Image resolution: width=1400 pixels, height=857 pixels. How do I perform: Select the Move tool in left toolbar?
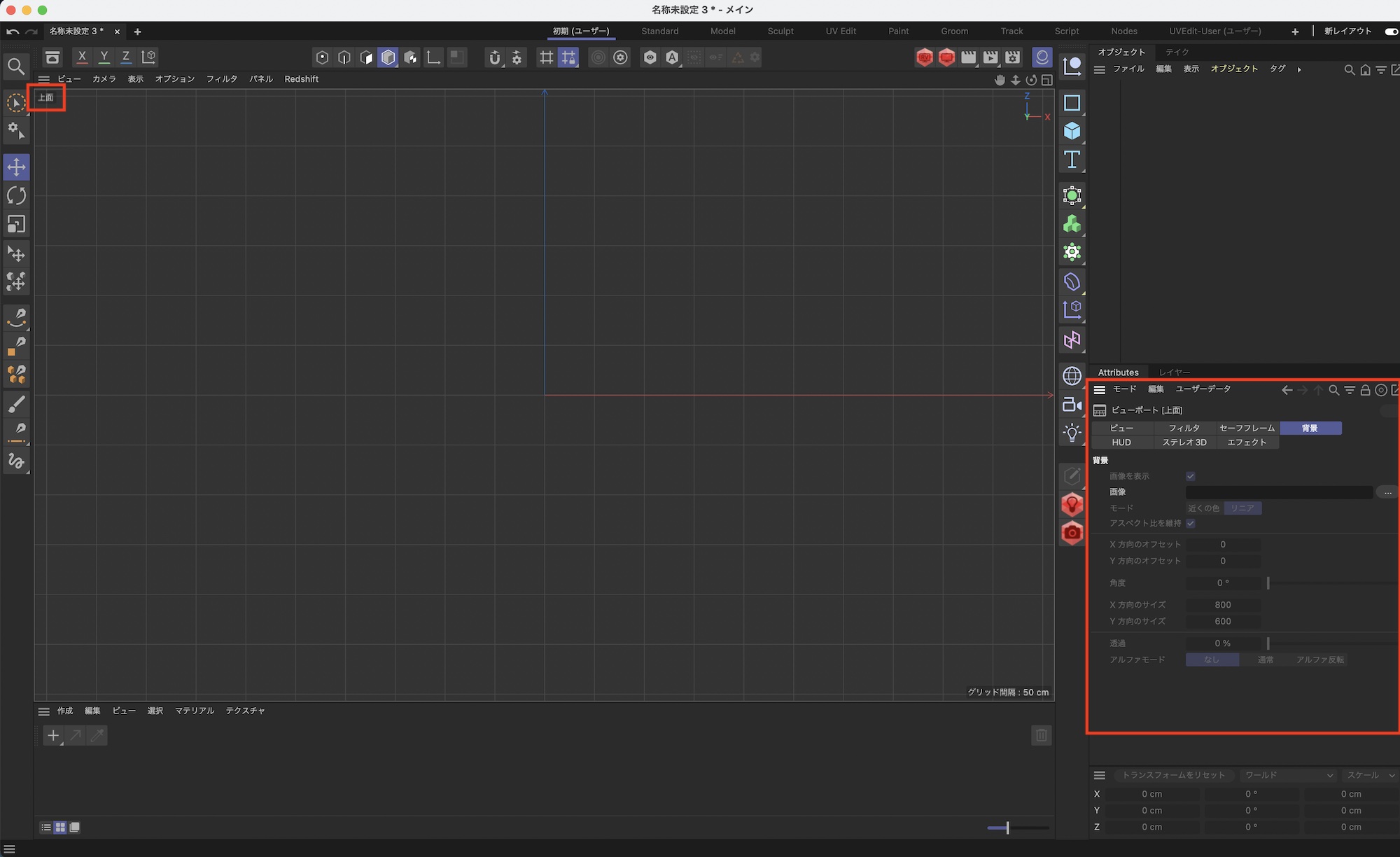coord(16,167)
